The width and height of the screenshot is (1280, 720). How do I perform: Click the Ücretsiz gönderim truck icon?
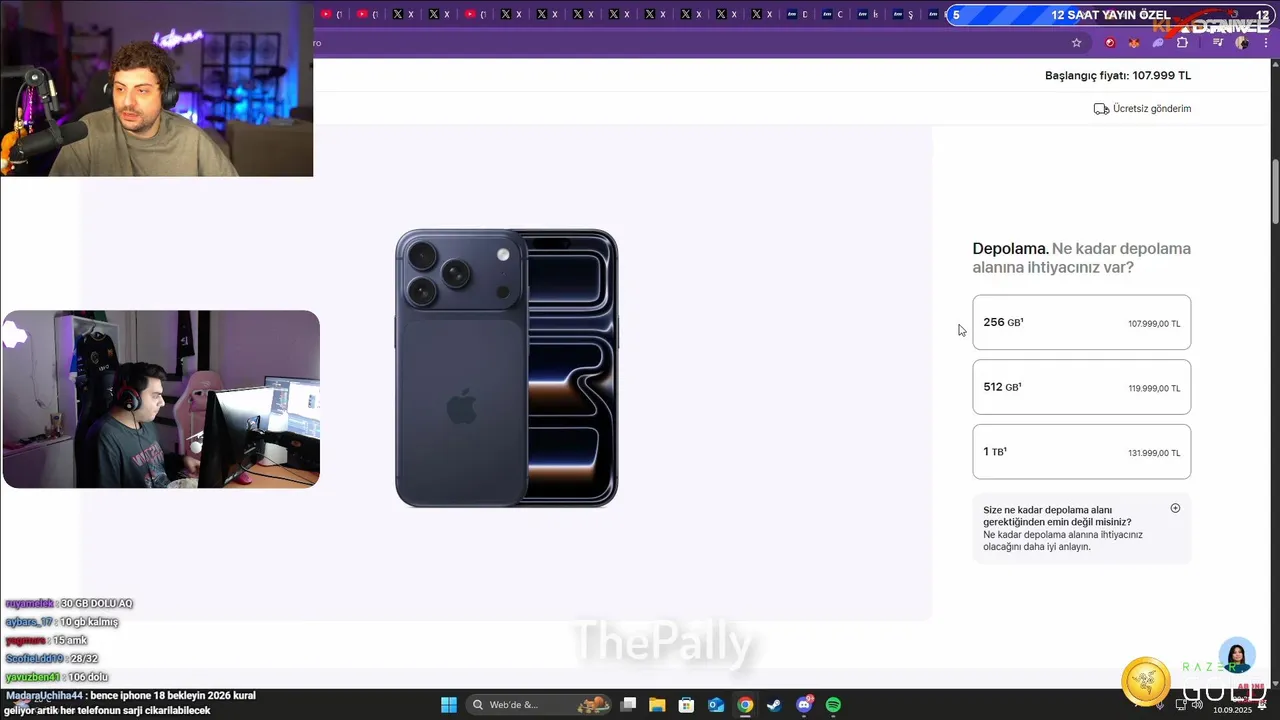(1101, 109)
